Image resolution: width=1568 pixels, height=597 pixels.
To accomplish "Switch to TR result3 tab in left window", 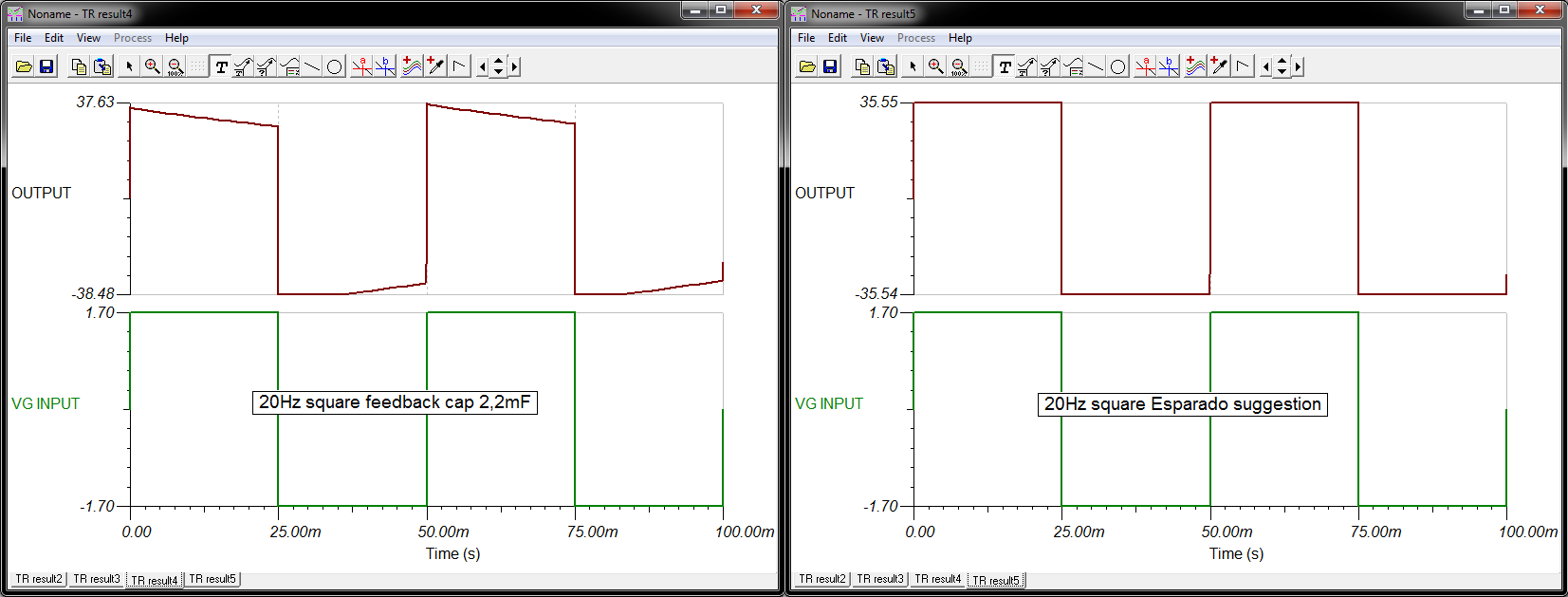I will click(97, 579).
